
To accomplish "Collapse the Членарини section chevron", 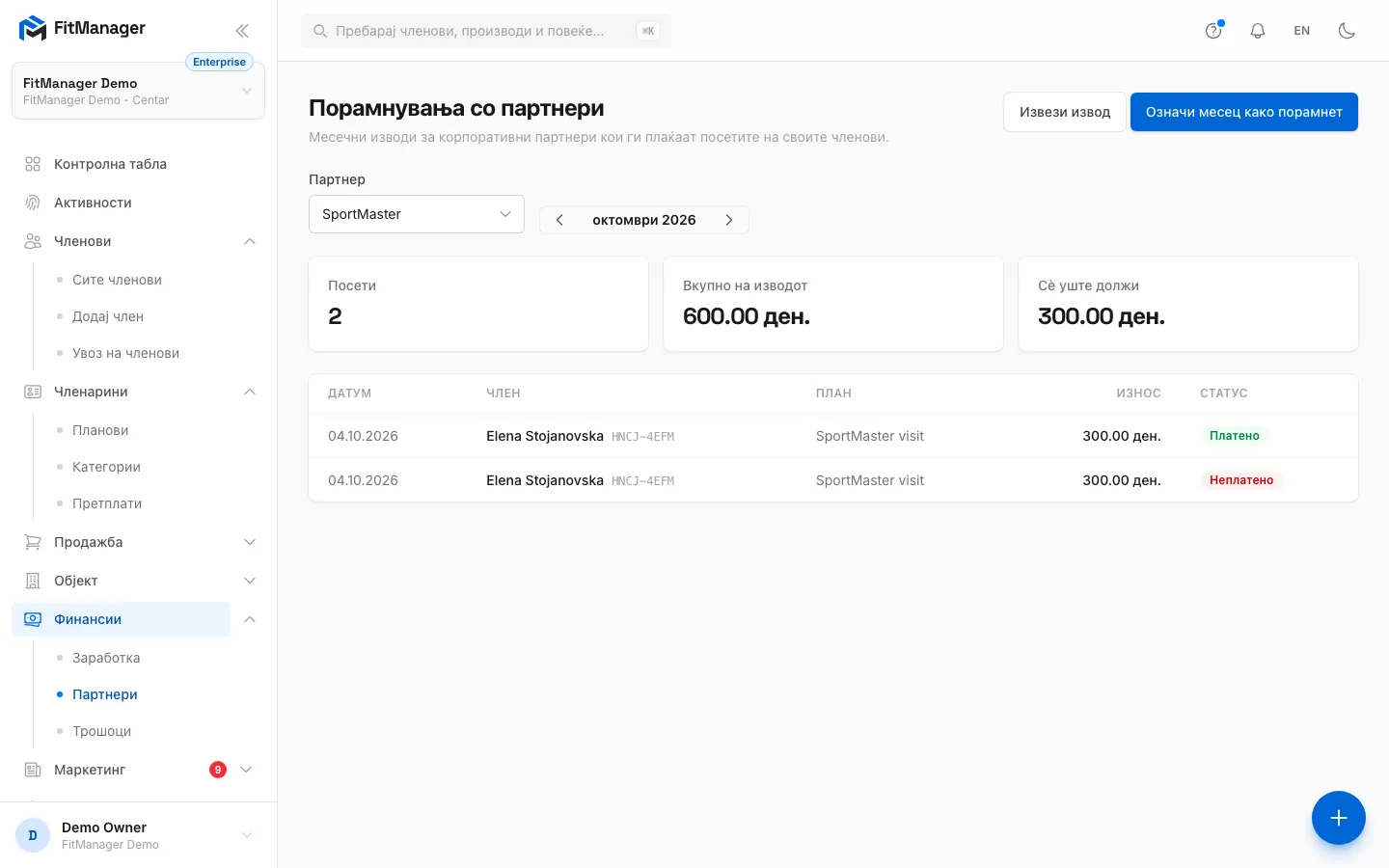I will pyautogui.click(x=250, y=392).
